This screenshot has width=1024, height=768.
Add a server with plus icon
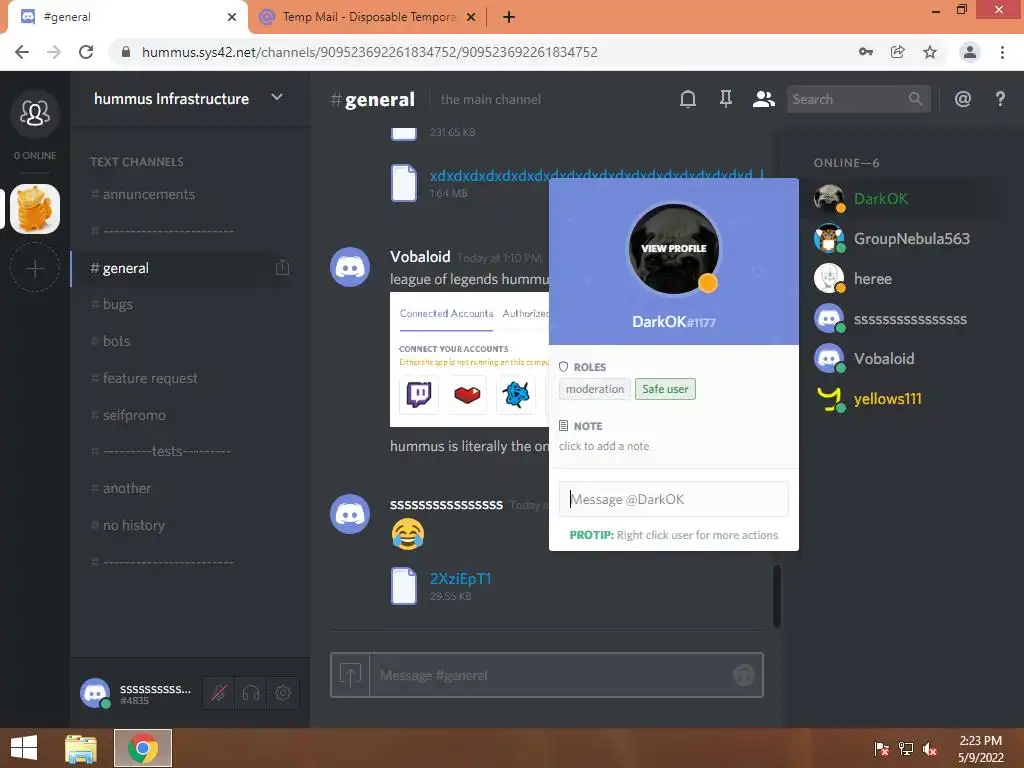(35, 268)
